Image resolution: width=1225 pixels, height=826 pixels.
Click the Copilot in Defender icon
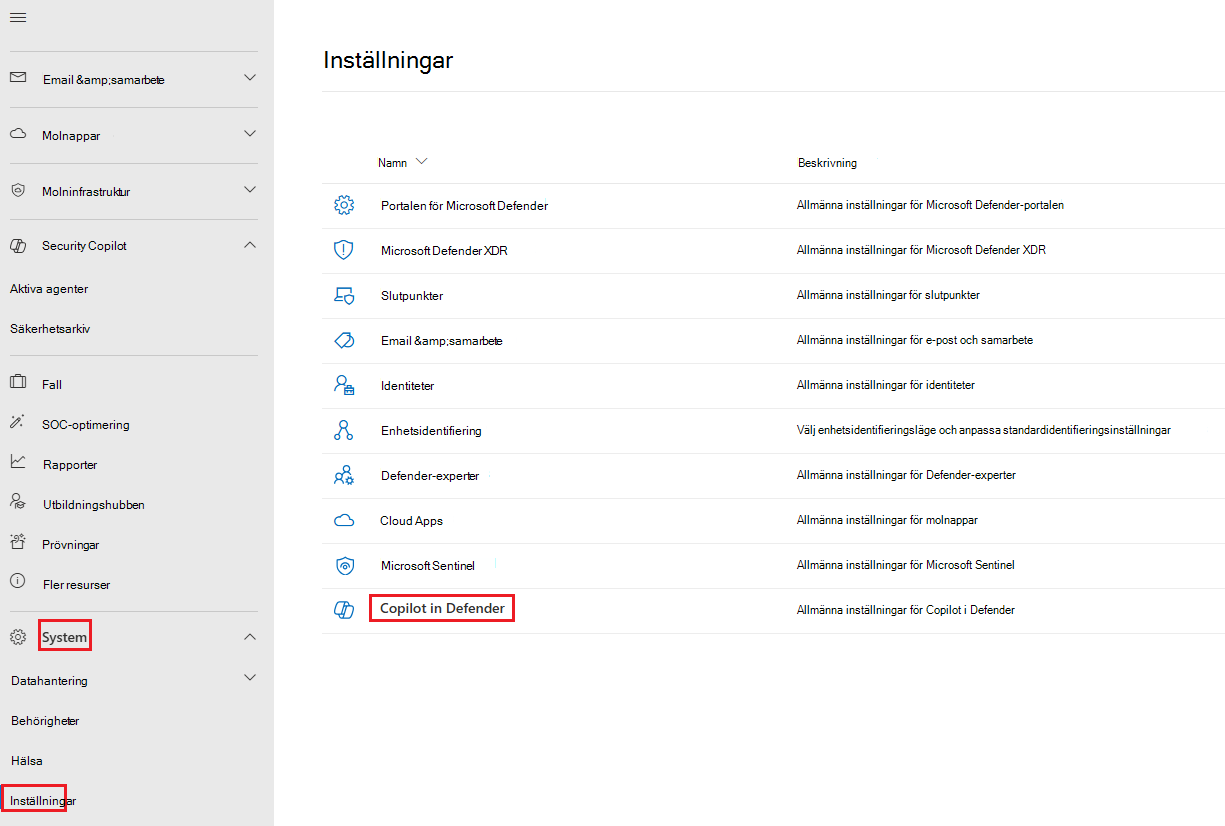(344, 610)
